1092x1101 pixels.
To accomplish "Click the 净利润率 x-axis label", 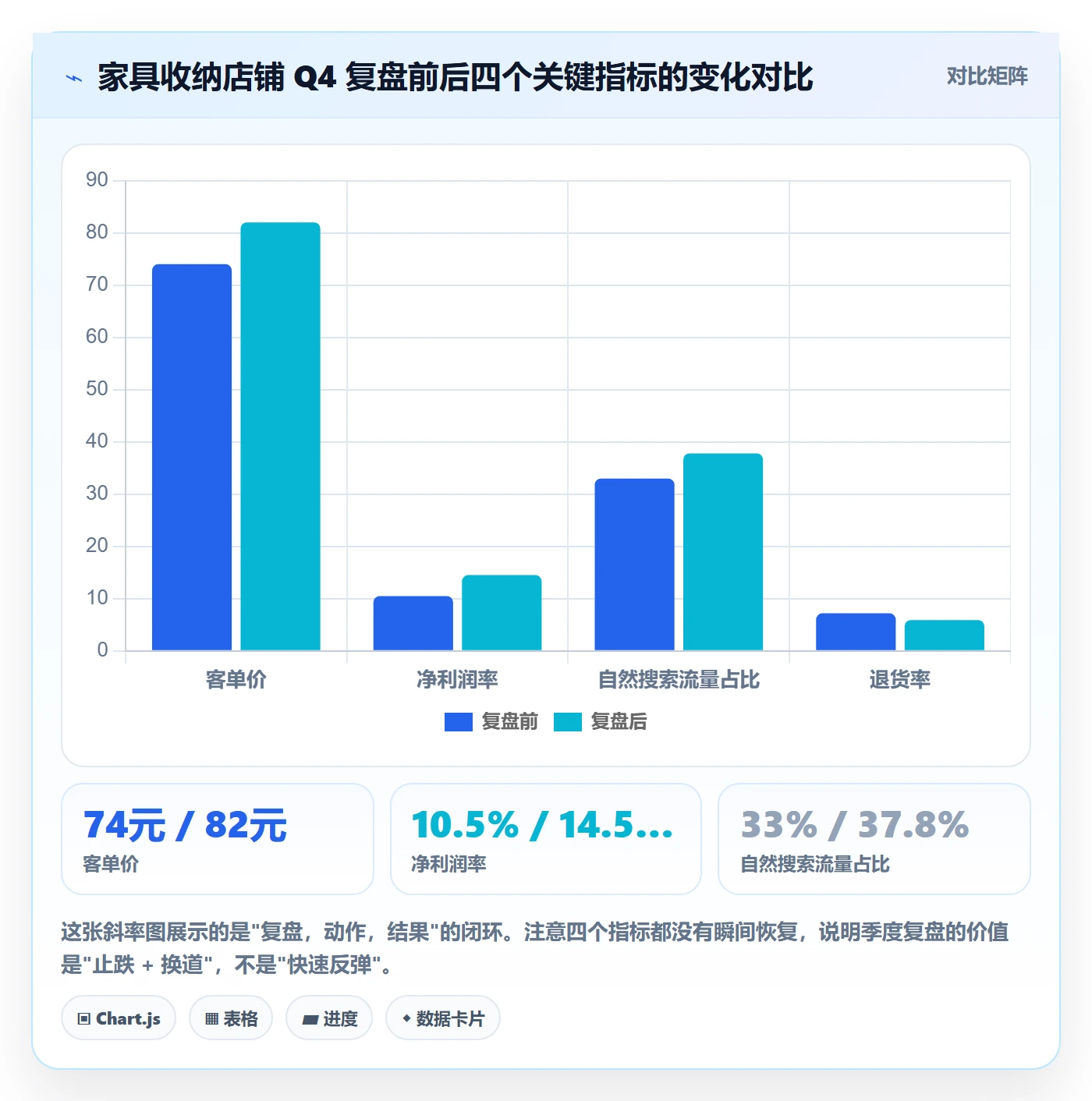I will [457, 680].
